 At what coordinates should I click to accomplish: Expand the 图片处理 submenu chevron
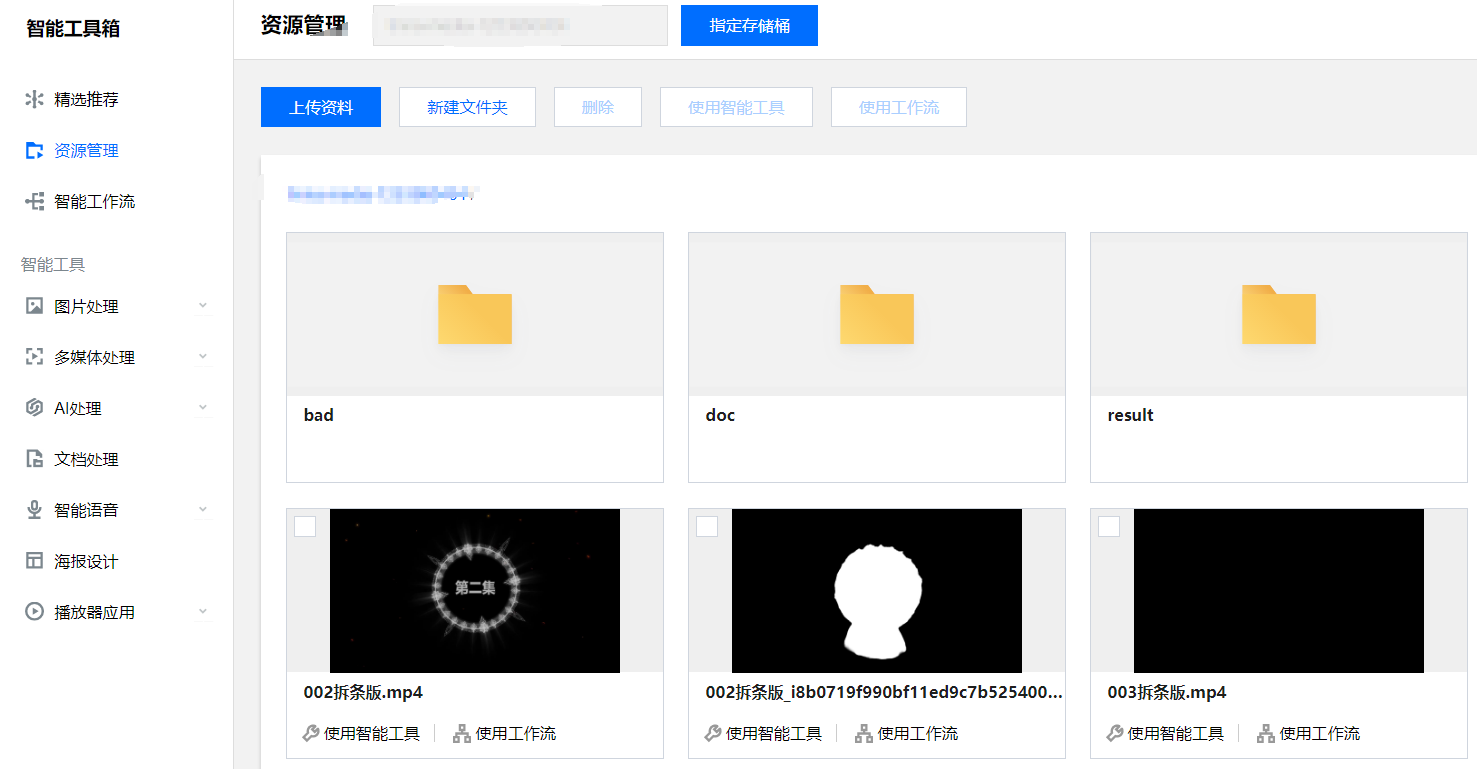[203, 306]
